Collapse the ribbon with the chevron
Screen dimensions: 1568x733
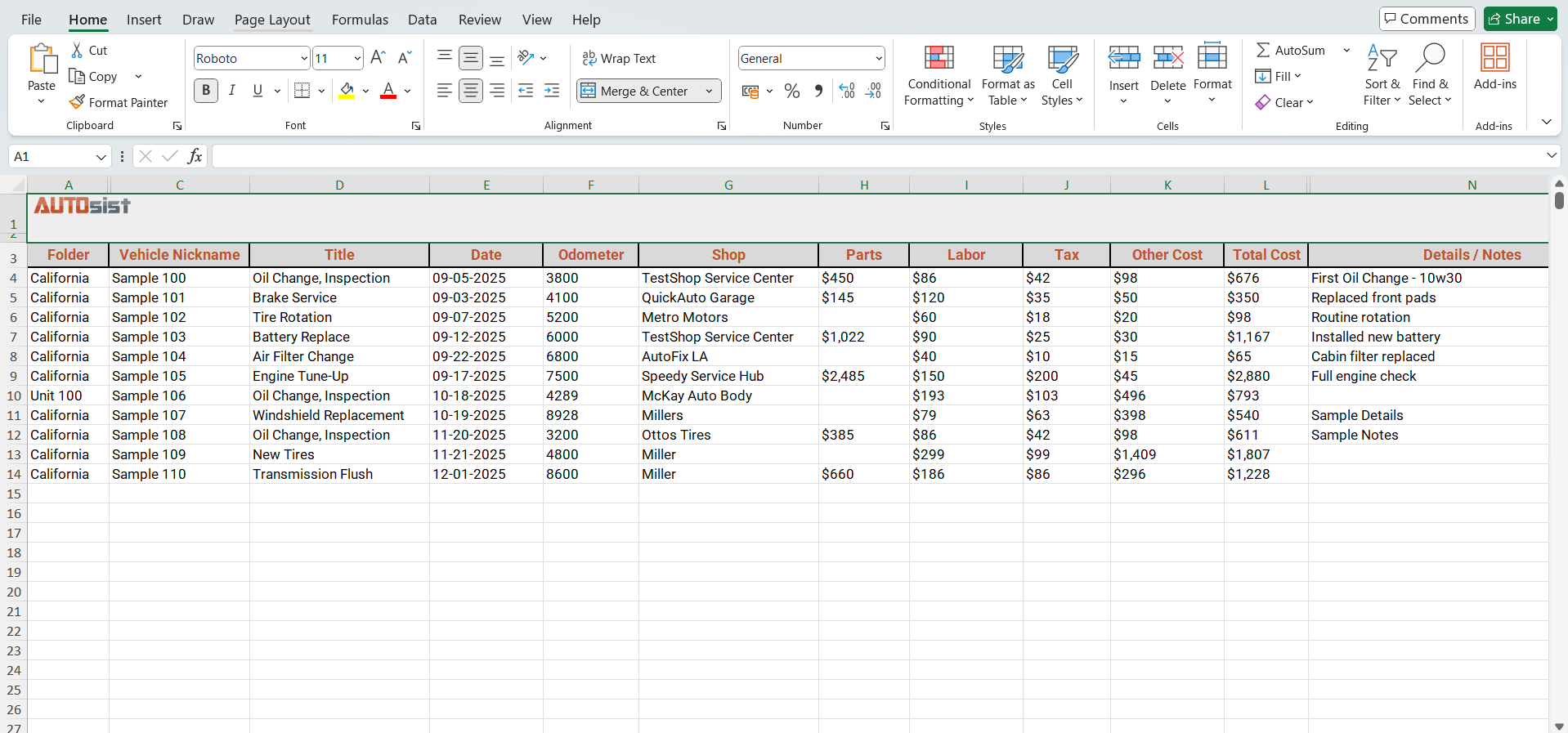click(x=1546, y=122)
